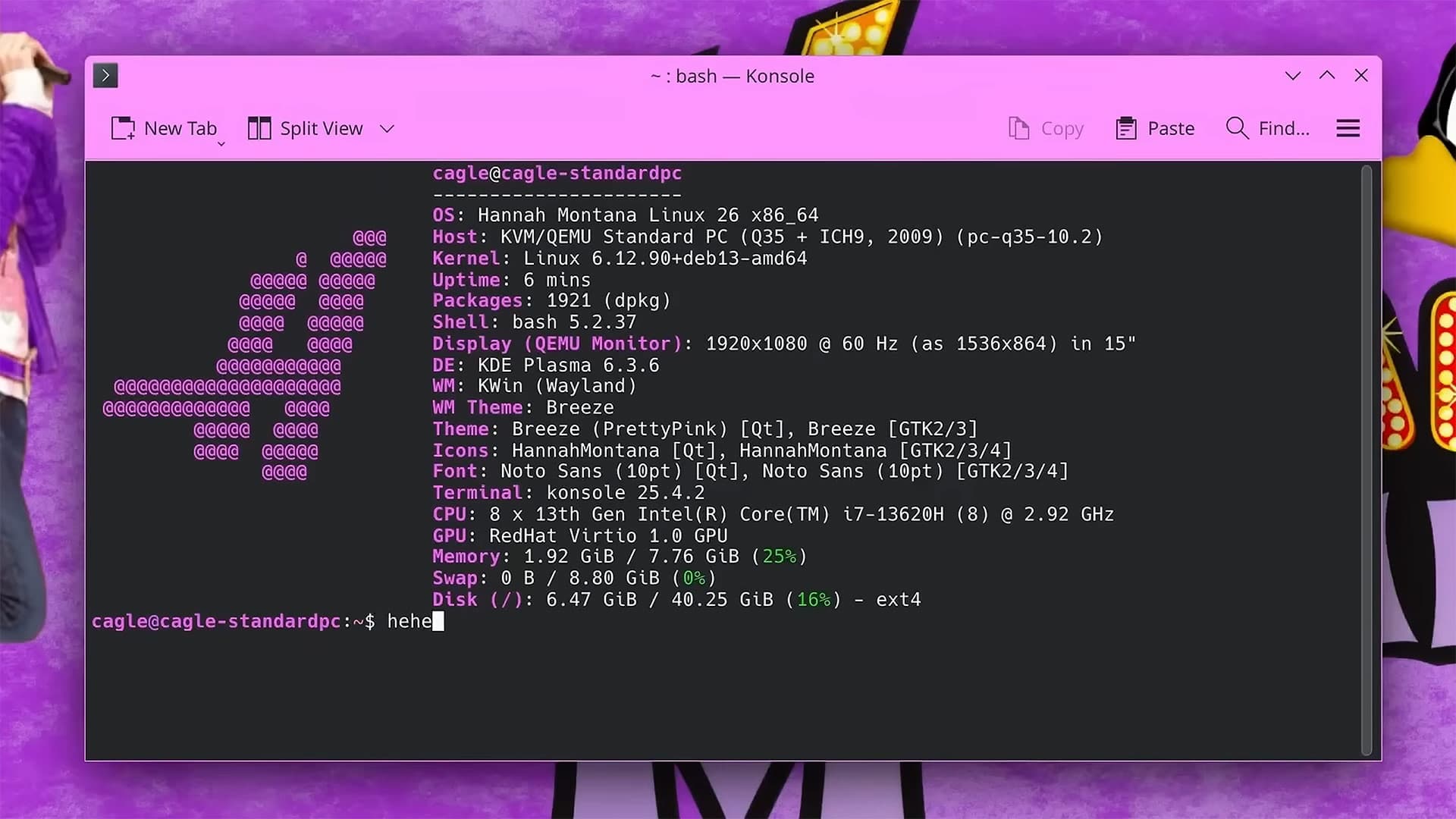
Task: Click the 'WM: KWin (Wayland)' line
Action: point(535,386)
